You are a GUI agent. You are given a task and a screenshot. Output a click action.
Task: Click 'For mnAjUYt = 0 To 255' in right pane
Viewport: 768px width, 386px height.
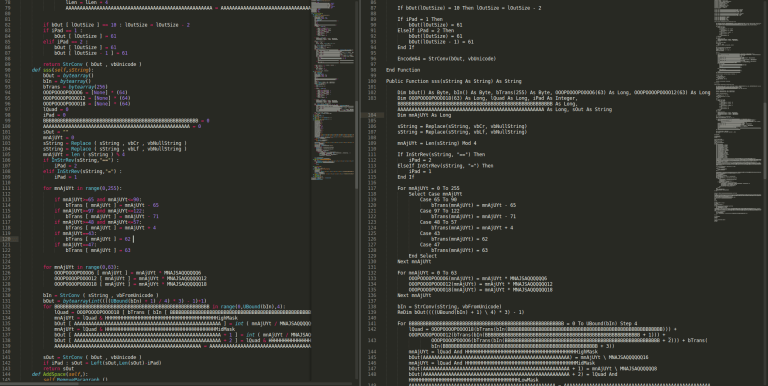click(428, 188)
